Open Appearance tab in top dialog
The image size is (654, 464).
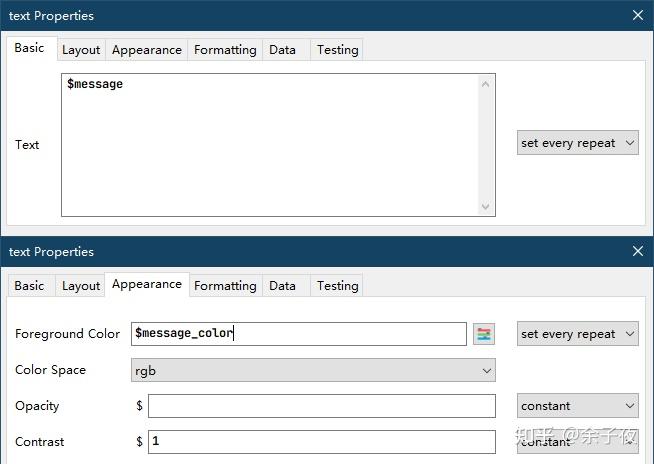[x=147, y=50]
